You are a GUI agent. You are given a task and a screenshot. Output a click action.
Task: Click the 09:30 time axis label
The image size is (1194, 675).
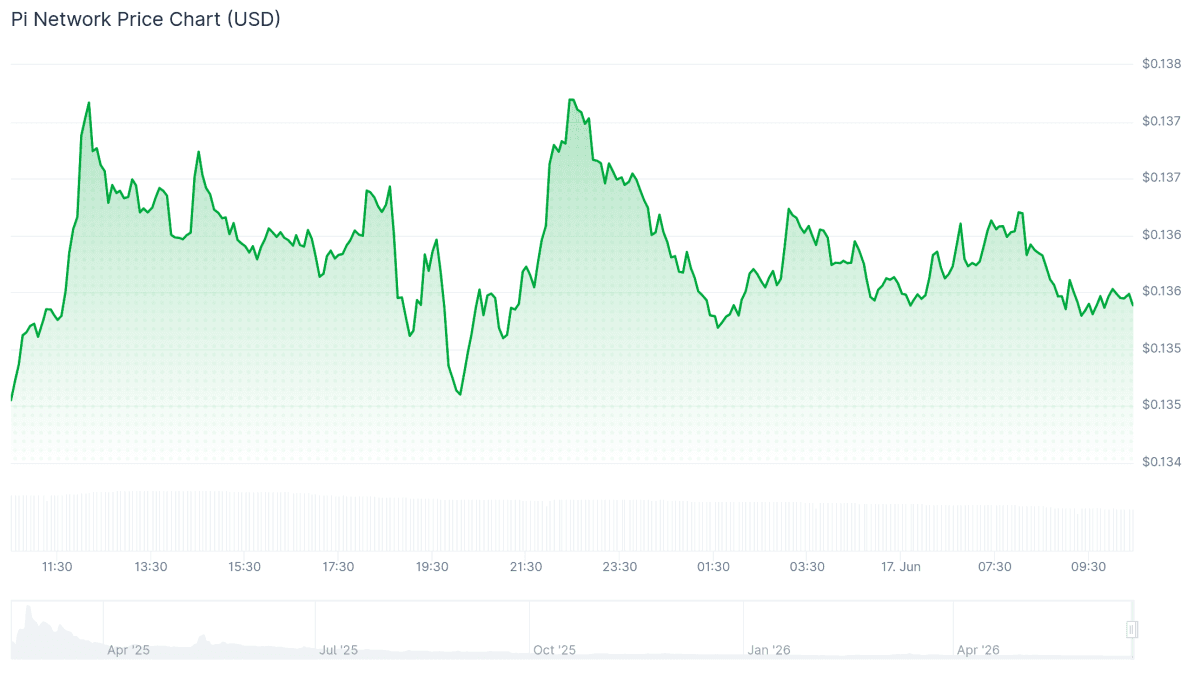[1088, 567]
